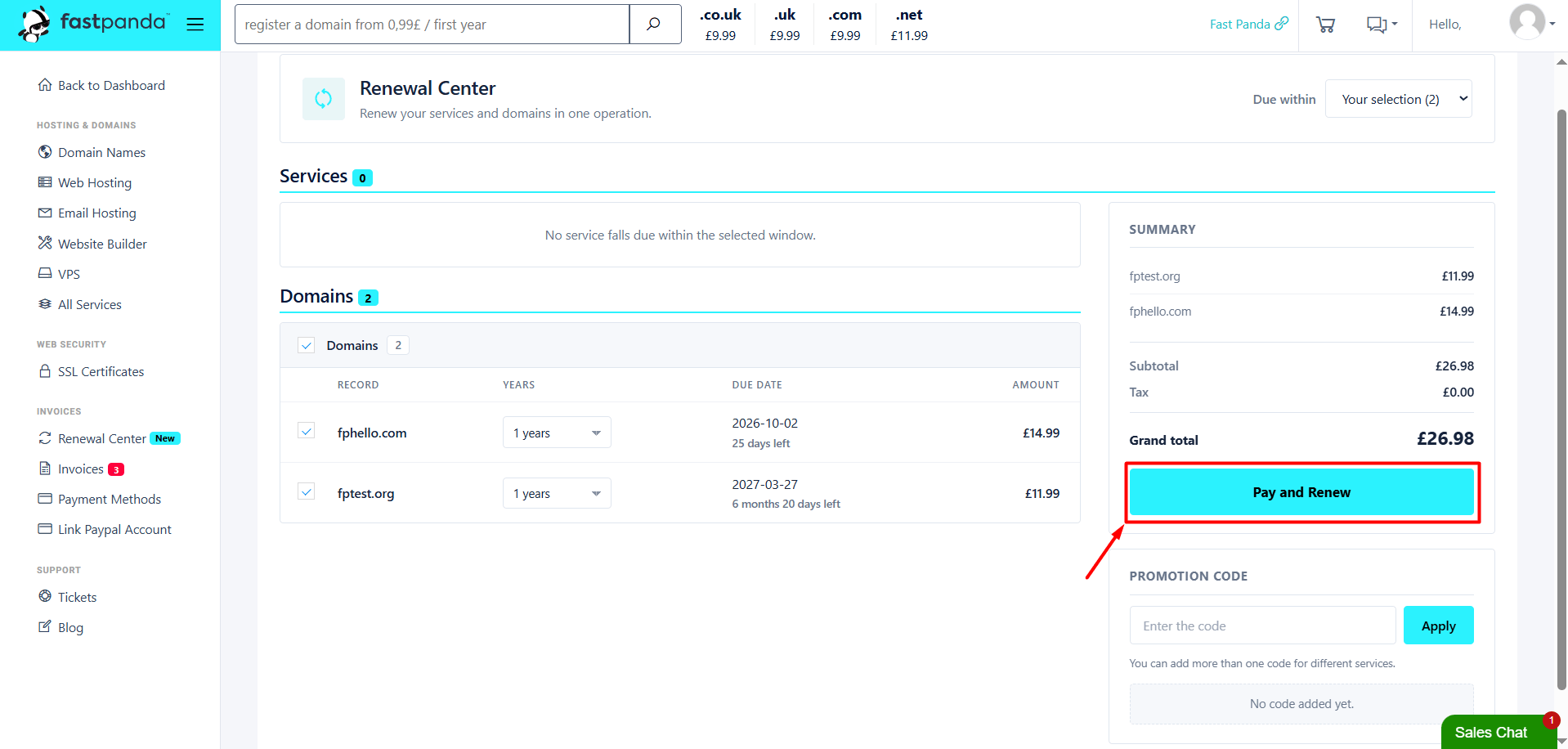This screenshot has width=1568, height=749.
Task: Click the home icon beside Back to Dashboard
Action: click(45, 84)
